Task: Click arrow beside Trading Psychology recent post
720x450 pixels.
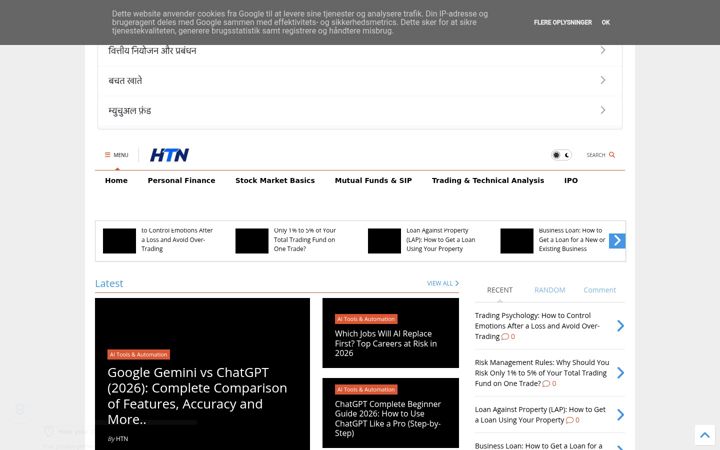Action: (620, 326)
